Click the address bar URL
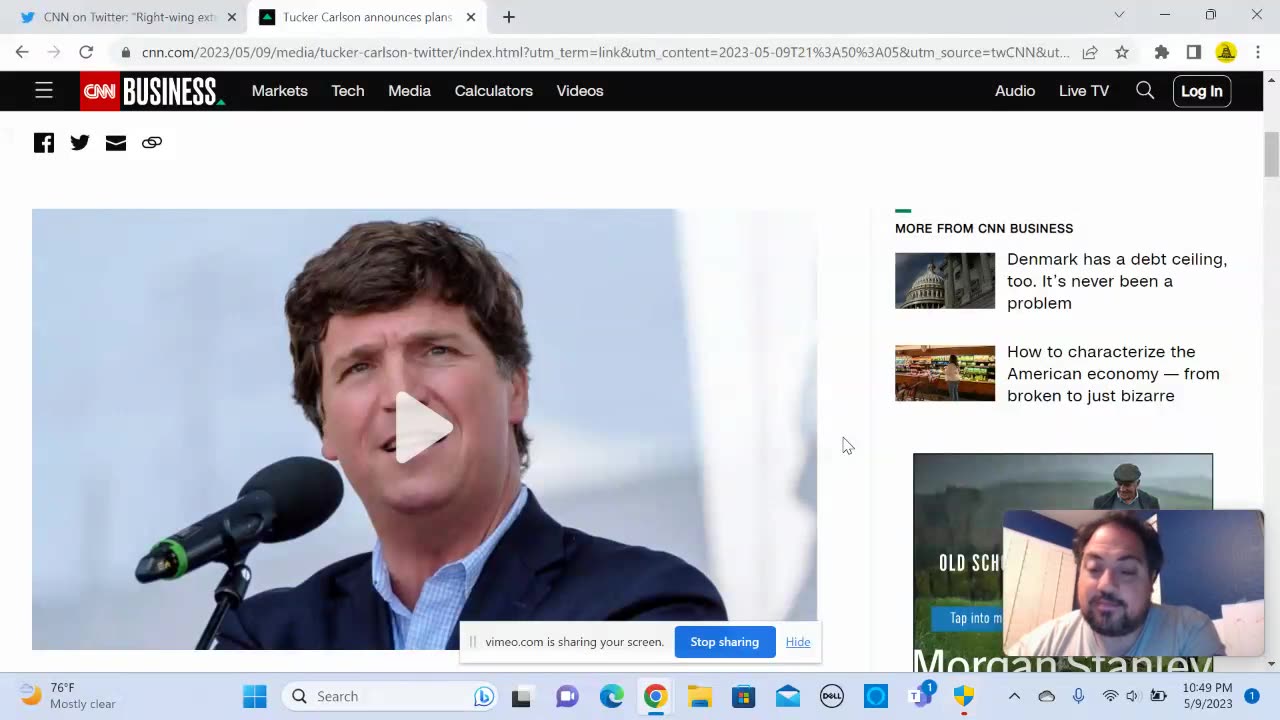1280x720 pixels. click(605, 52)
